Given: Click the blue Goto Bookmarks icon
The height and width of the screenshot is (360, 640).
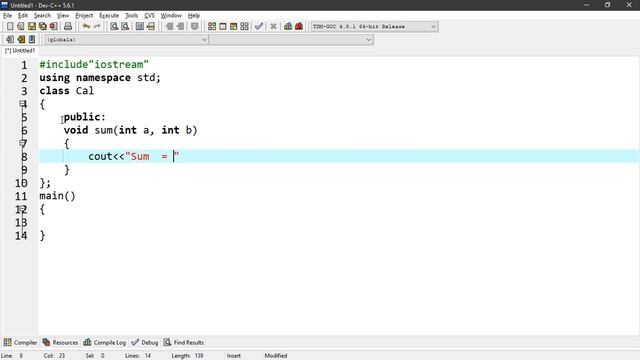Looking at the screenshot, I should 32,40.
